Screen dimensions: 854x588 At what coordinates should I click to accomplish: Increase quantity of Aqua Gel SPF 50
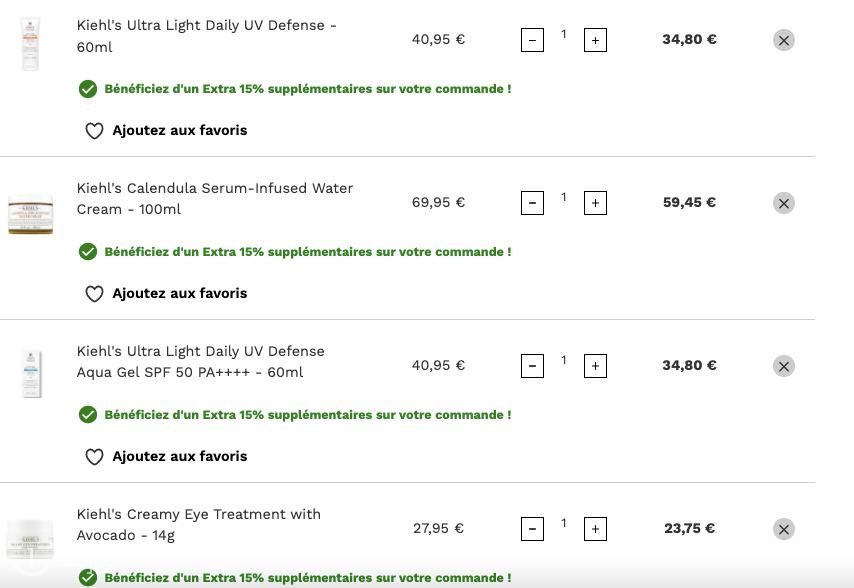coord(595,366)
